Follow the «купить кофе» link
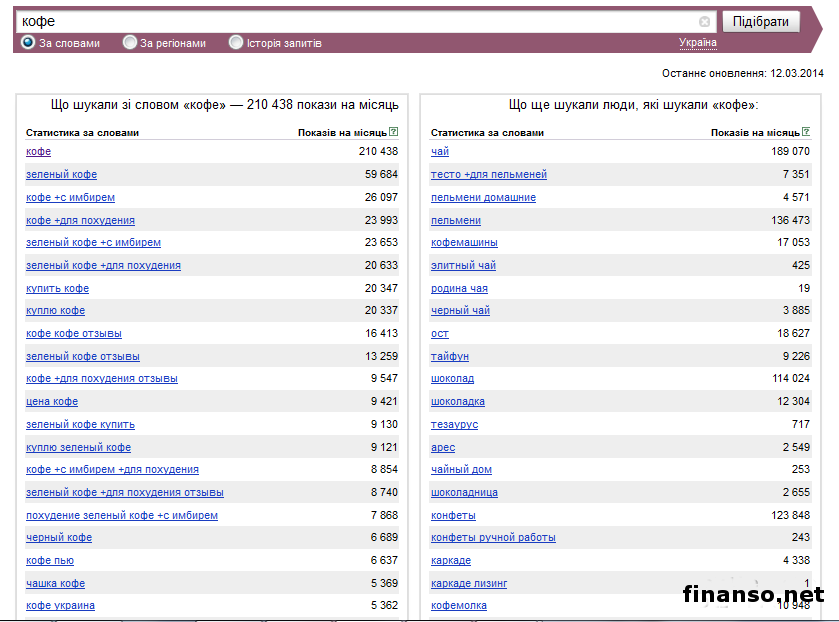The height and width of the screenshot is (622, 839). coord(57,289)
